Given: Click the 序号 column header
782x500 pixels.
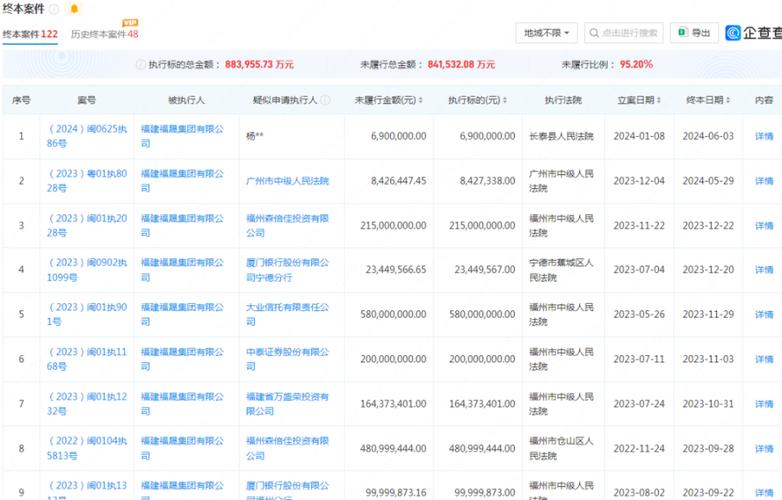Looking at the screenshot, I should pyautogui.click(x=21, y=100).
